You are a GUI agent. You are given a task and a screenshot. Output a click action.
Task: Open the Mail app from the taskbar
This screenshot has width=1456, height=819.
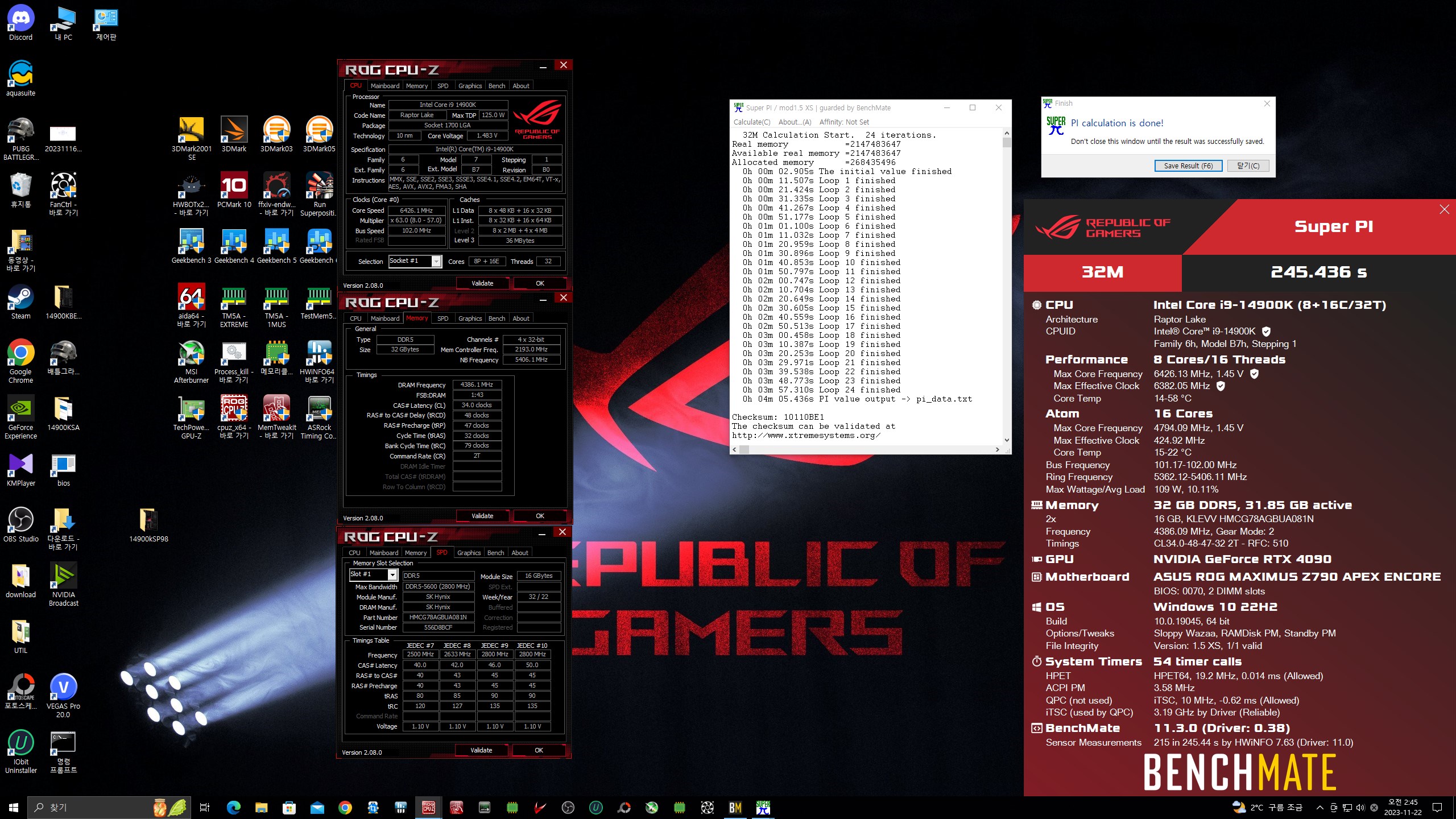(317, 807)
